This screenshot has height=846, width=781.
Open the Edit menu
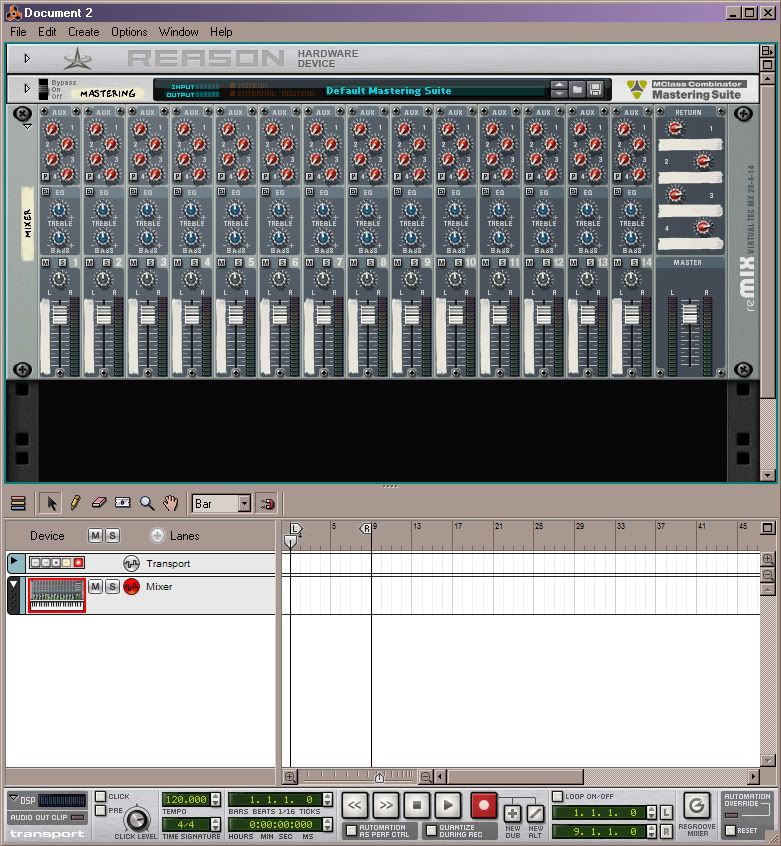pyautogui.click(x=47, y=32)
